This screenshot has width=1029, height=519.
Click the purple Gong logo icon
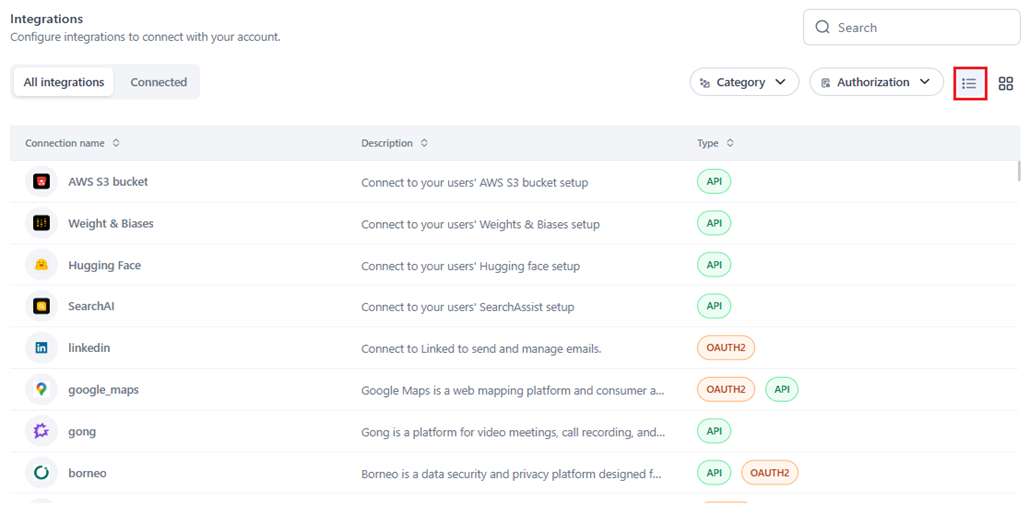point(42,431)
